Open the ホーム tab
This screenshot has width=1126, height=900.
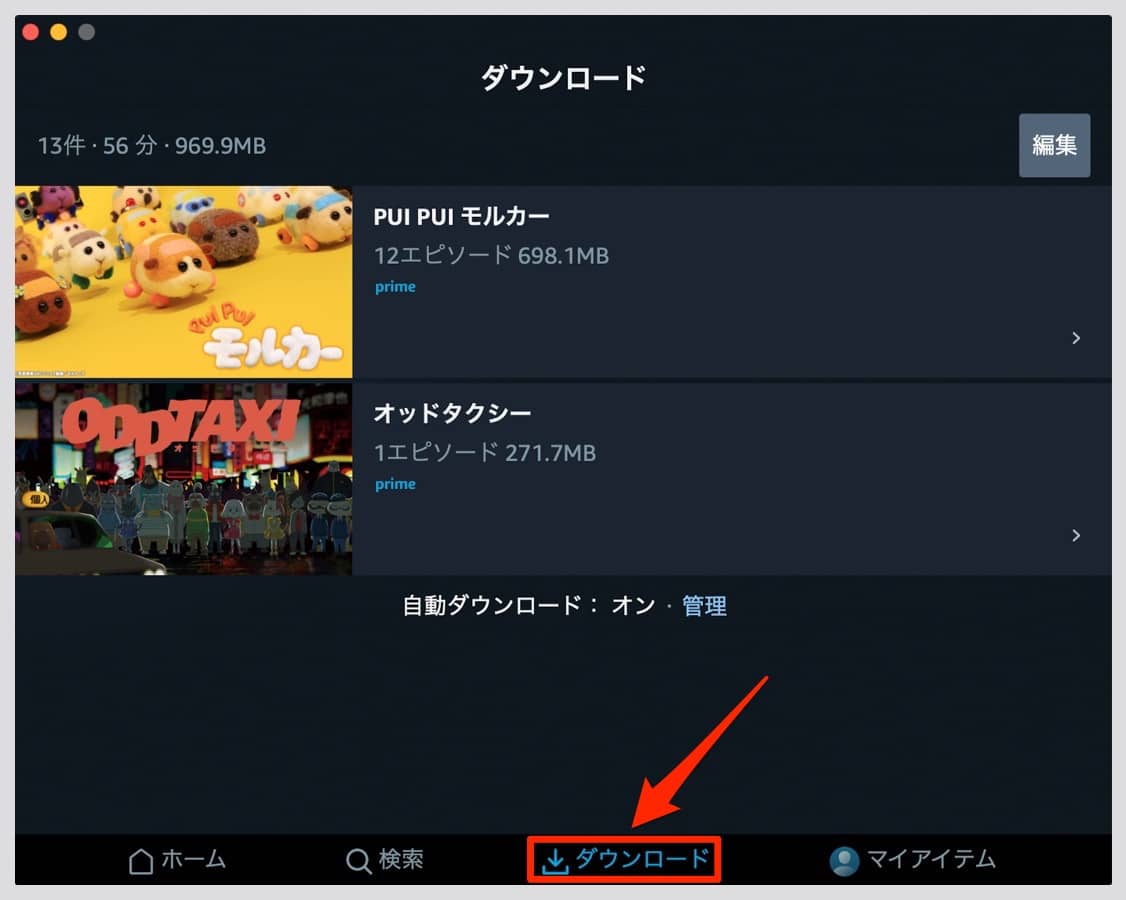click(x=177, y=860)
